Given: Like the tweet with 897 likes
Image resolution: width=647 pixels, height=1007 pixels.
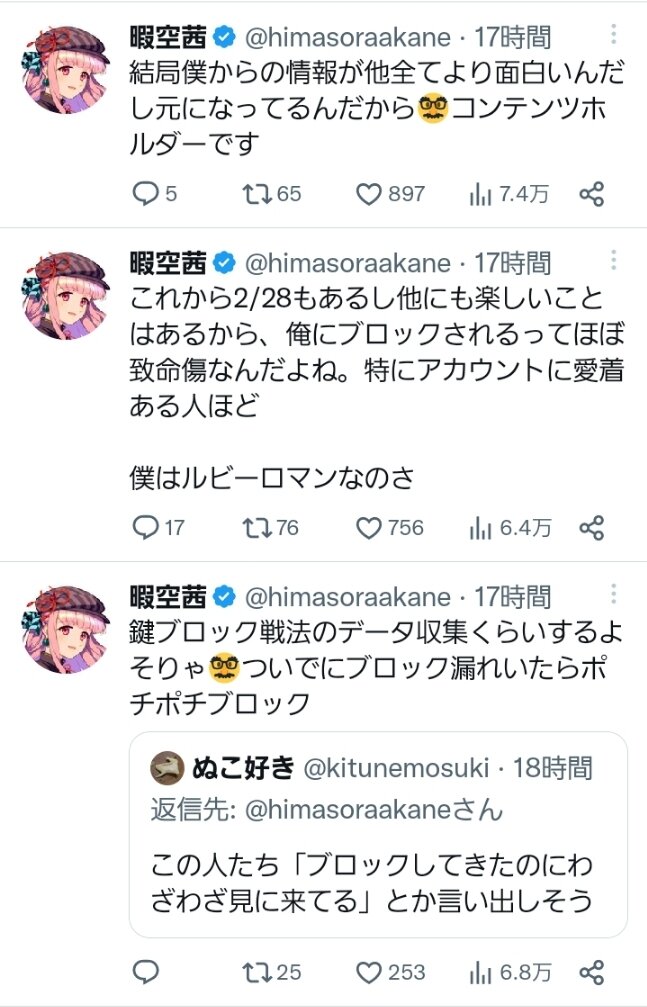Looking at the screenshot, I should [x=370, y=194].
